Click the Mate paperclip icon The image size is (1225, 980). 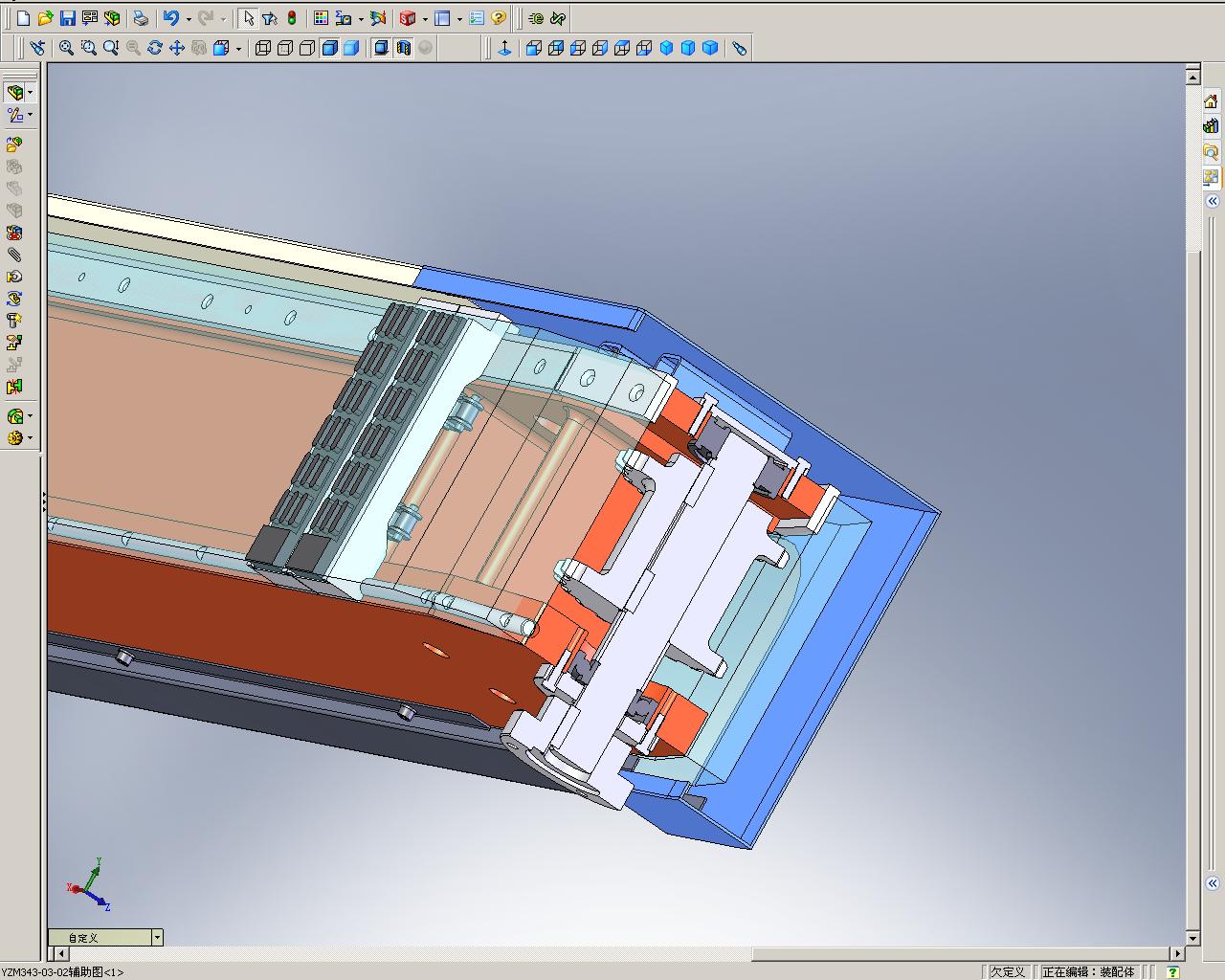(14, 255)
